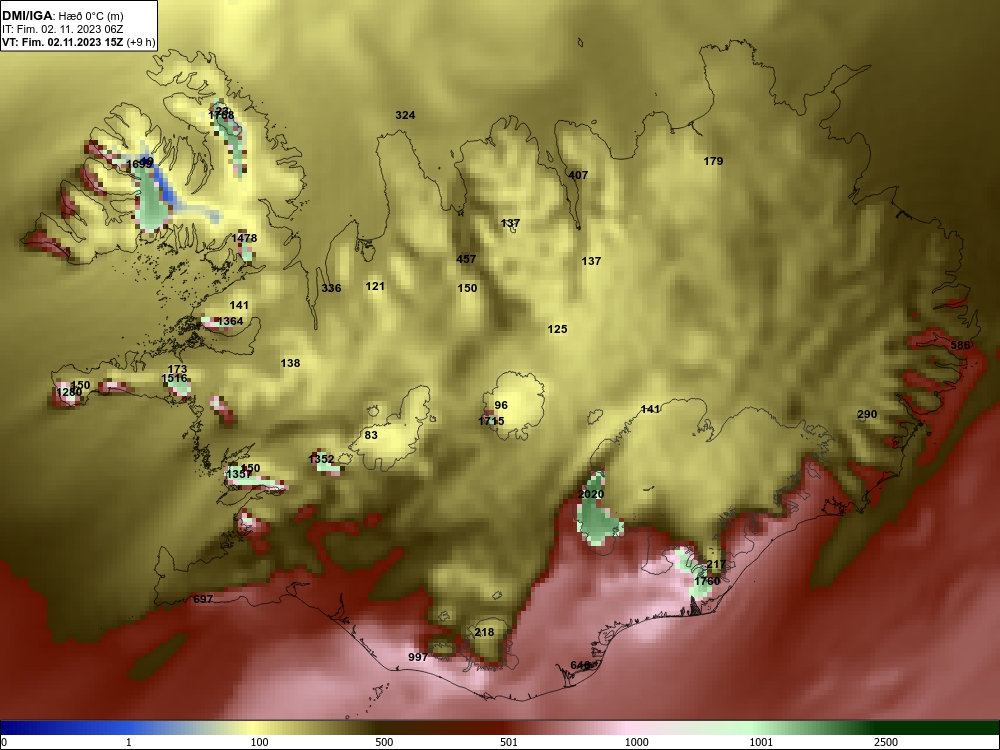Click the '1699' value in the Westfjords
This screenshot has height=750, width=1000.
pyautogui.click(x=139, y=165)
